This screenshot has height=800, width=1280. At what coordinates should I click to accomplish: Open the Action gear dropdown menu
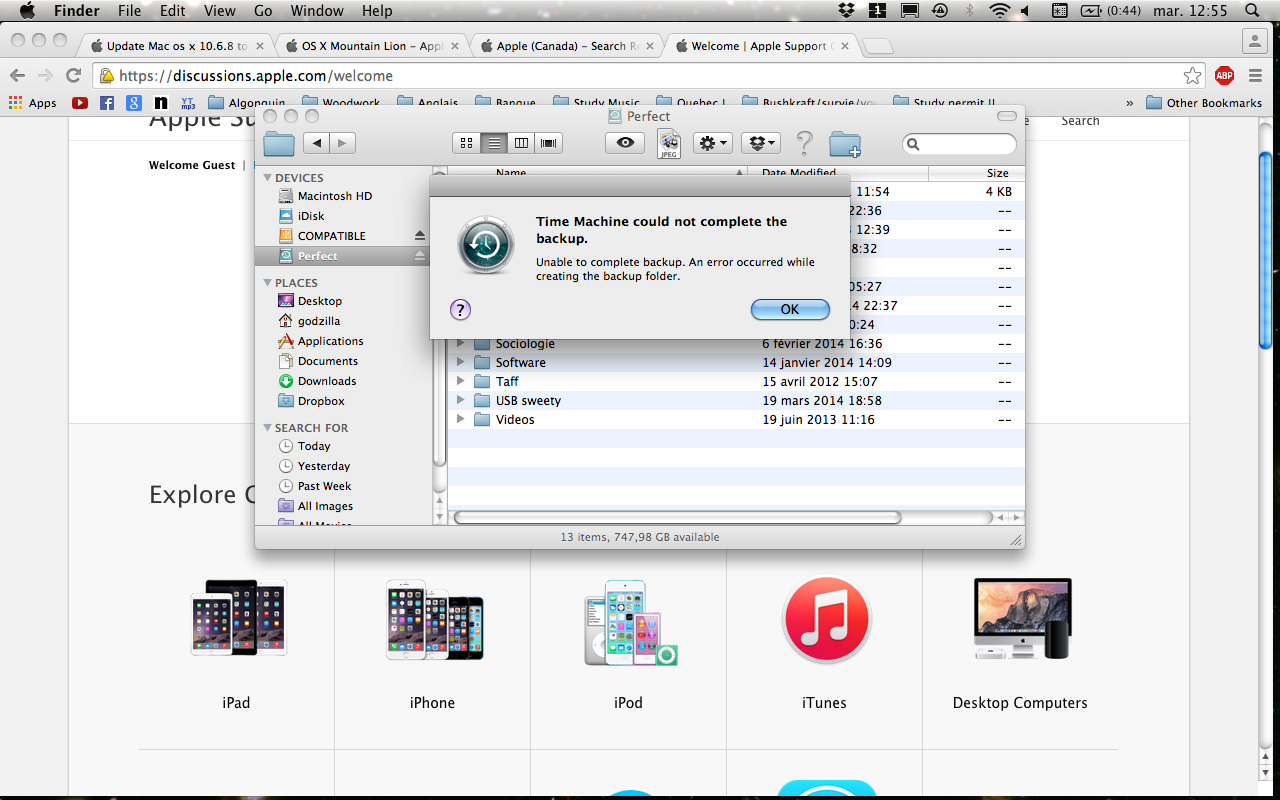point(713,143)
